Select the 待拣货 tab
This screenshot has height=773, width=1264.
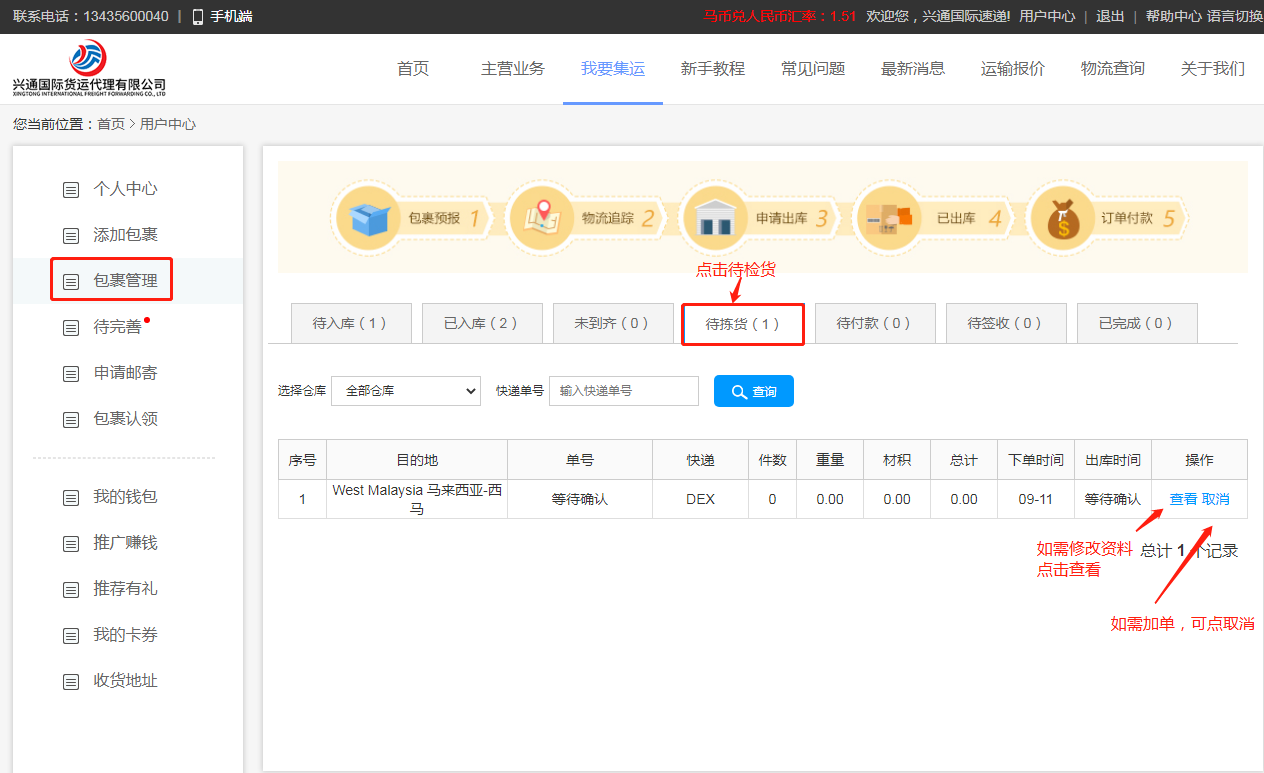pyautogui.click(x=742, y=324)
